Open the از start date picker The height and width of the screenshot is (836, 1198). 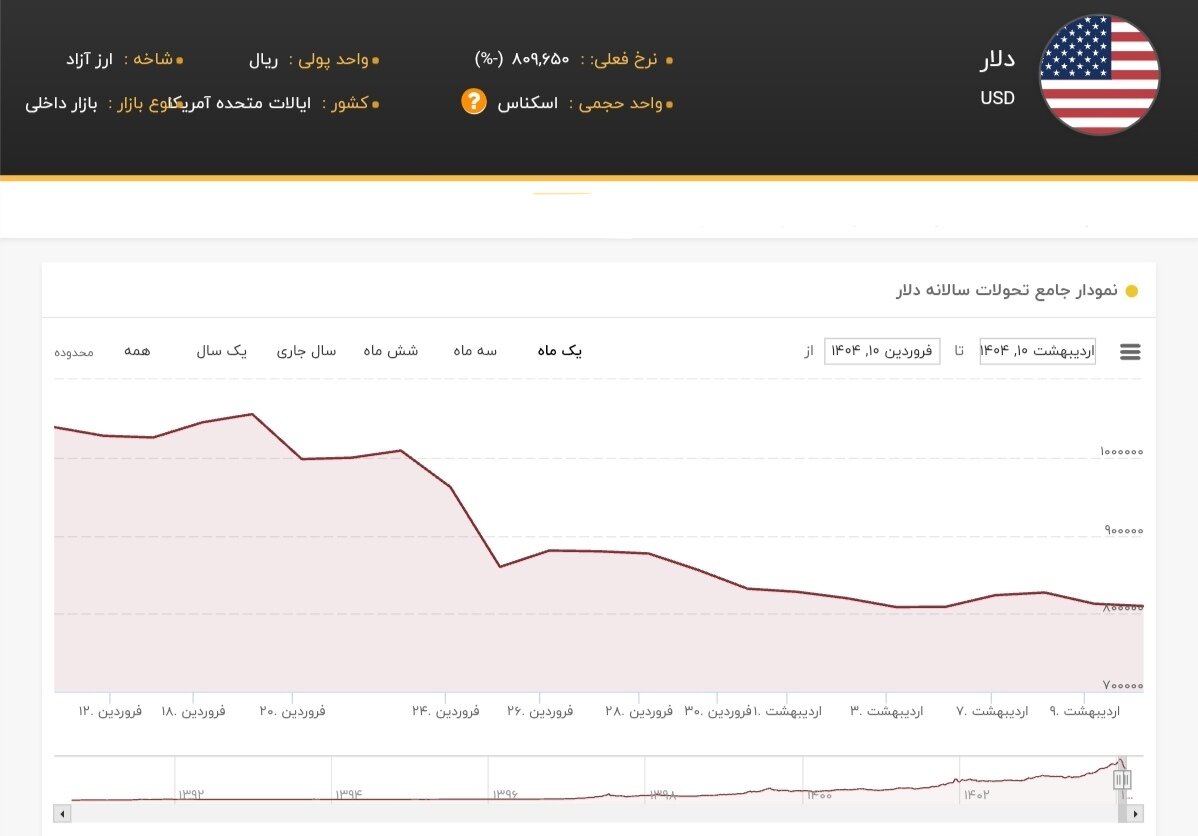click(x=881, y=351)
